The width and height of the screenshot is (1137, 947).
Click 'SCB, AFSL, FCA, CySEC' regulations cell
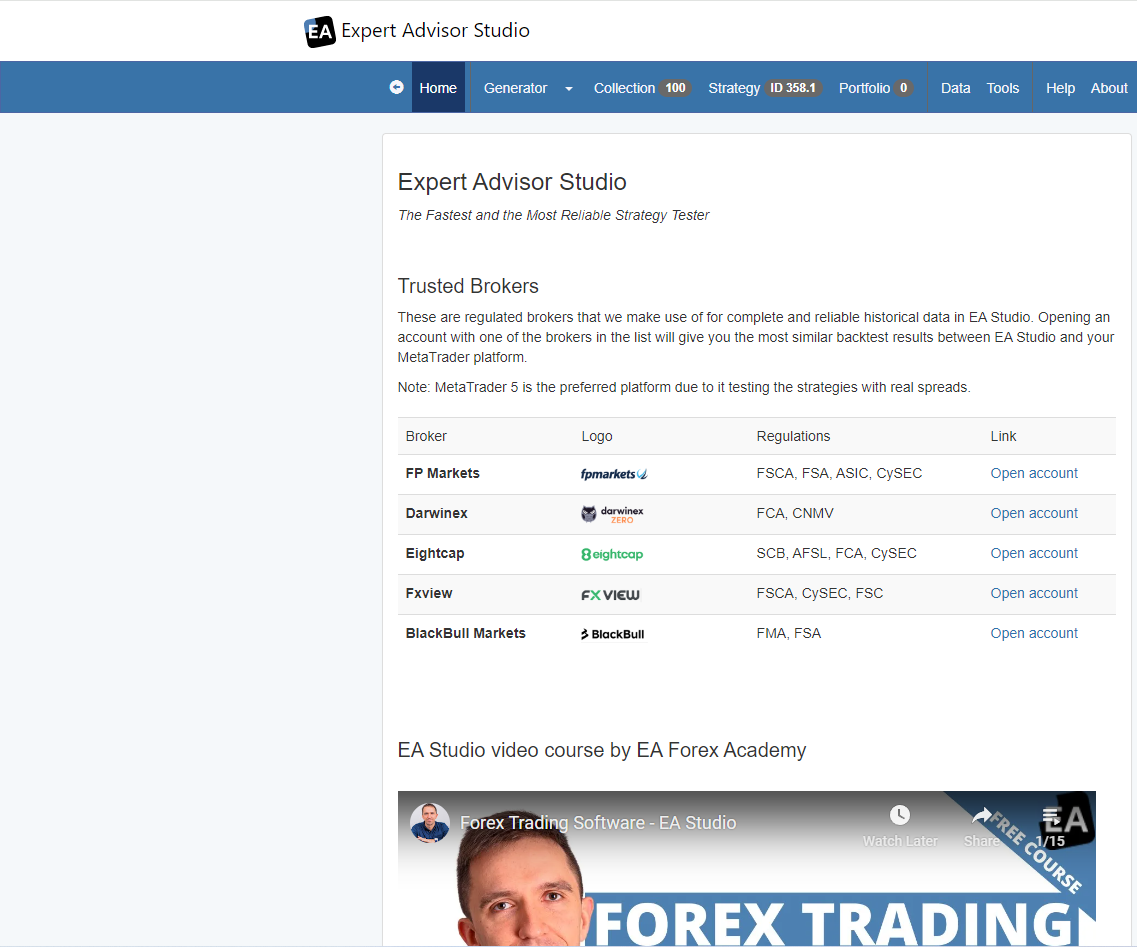[836, 553]
